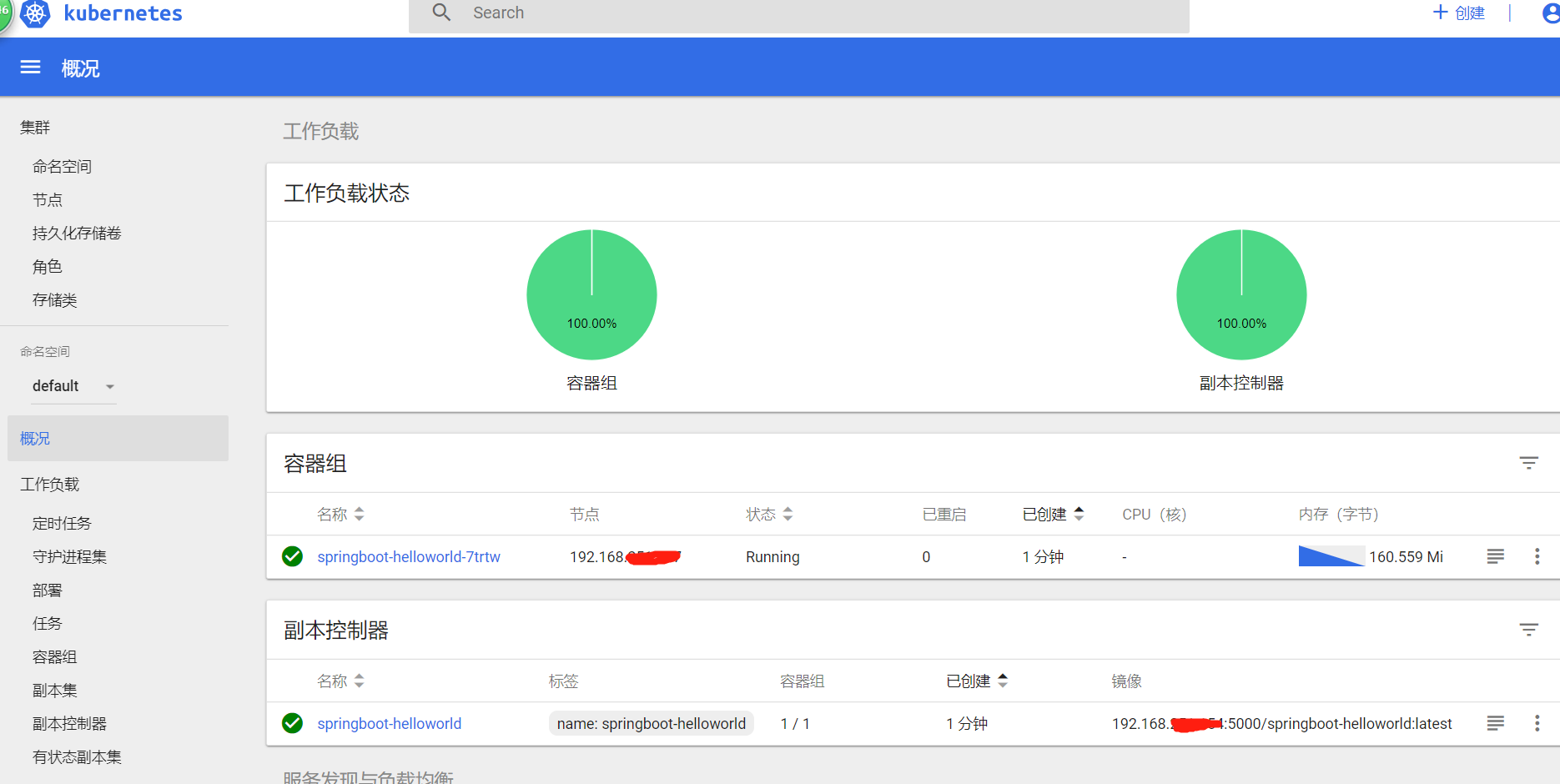Click the Running status text
Screen dimensions: 1560x784
coord(772,556)
